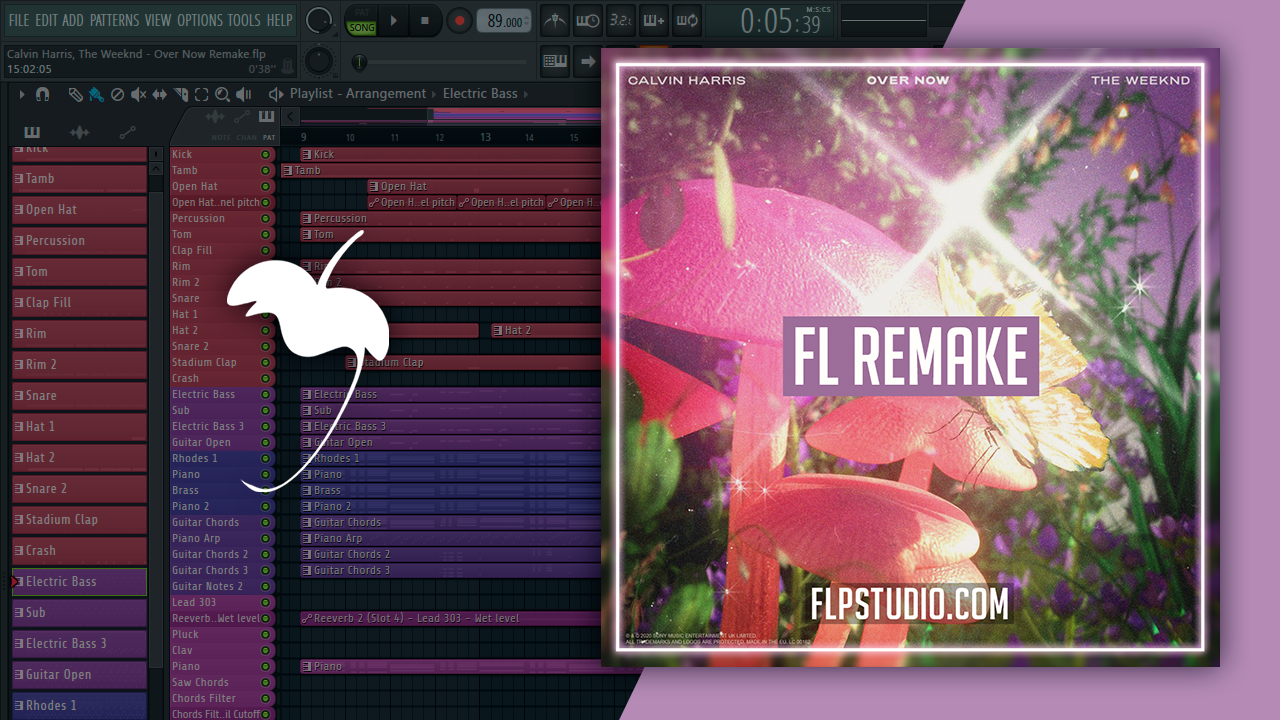Image resolution: width=1280 pixels, height=720 pixels.
Task: Expand the arrow after Electric Bass breadcrumb
Action: click(527, 94)
